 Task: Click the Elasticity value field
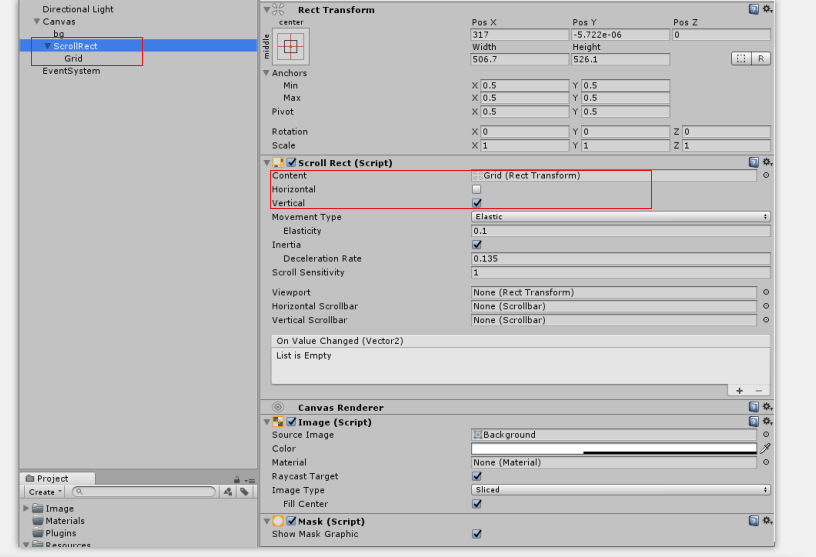click(620, 231)
